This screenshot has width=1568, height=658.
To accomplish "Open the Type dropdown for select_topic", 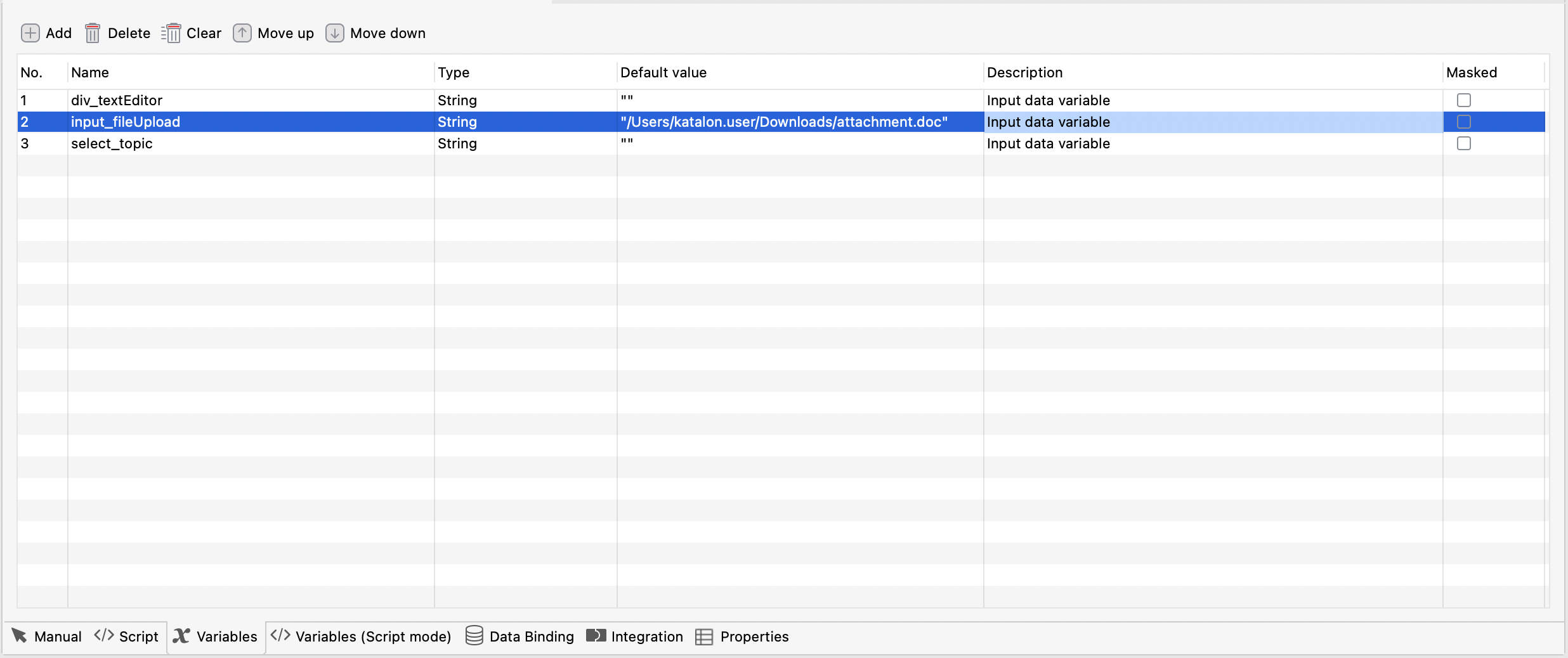I will point(523,143).
